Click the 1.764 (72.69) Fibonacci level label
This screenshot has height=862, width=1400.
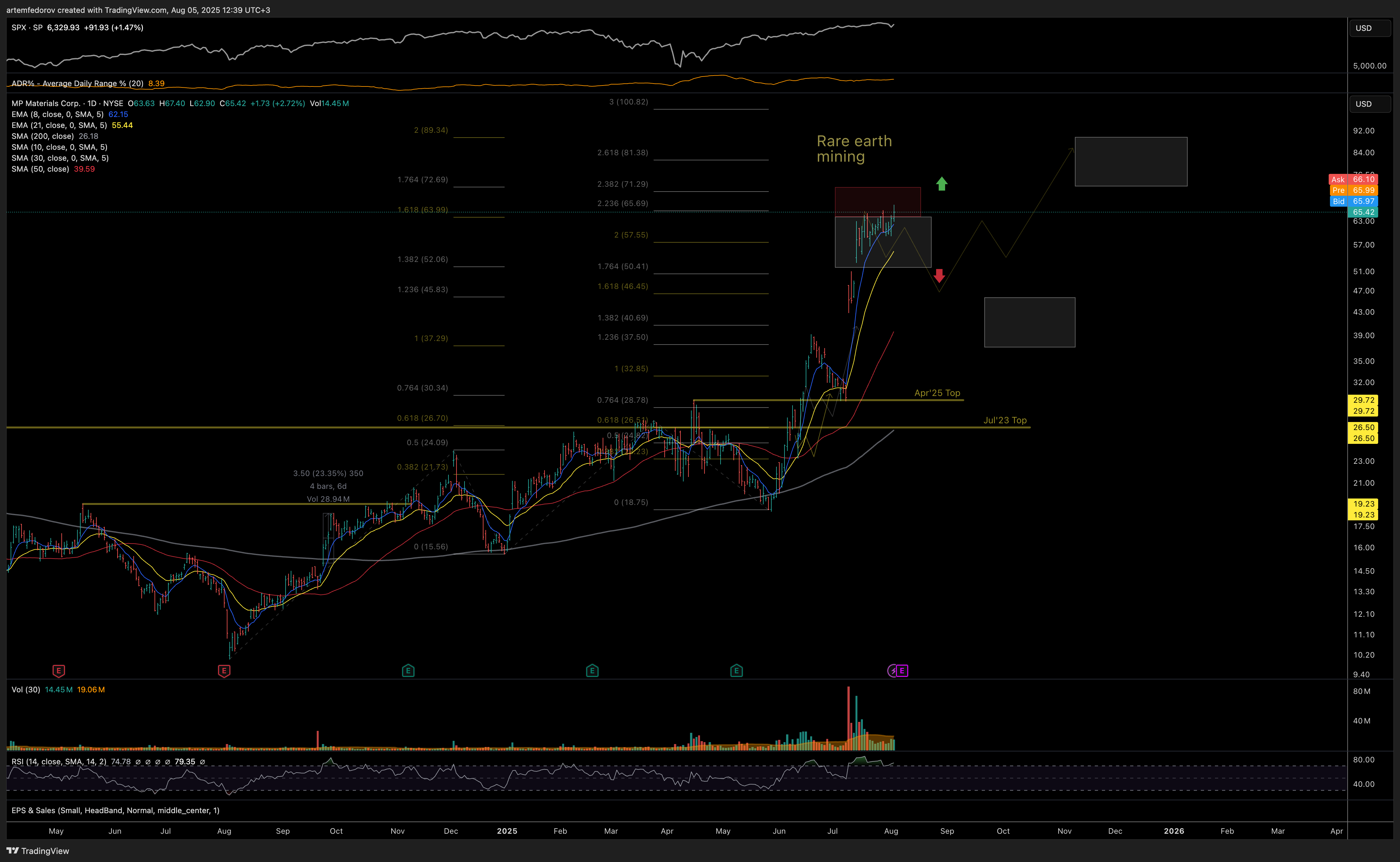point(422,180)
